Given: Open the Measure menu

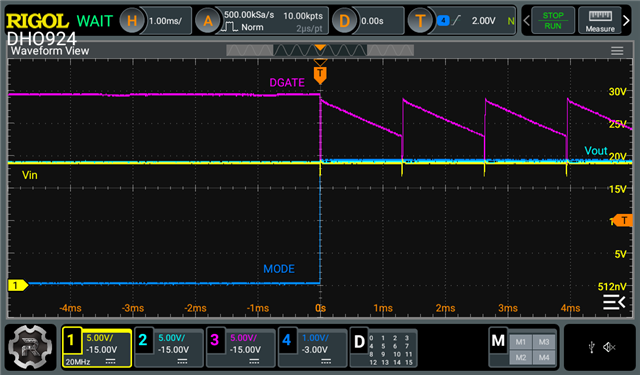Looking at the screenshot, I should (x=600, y=20).
